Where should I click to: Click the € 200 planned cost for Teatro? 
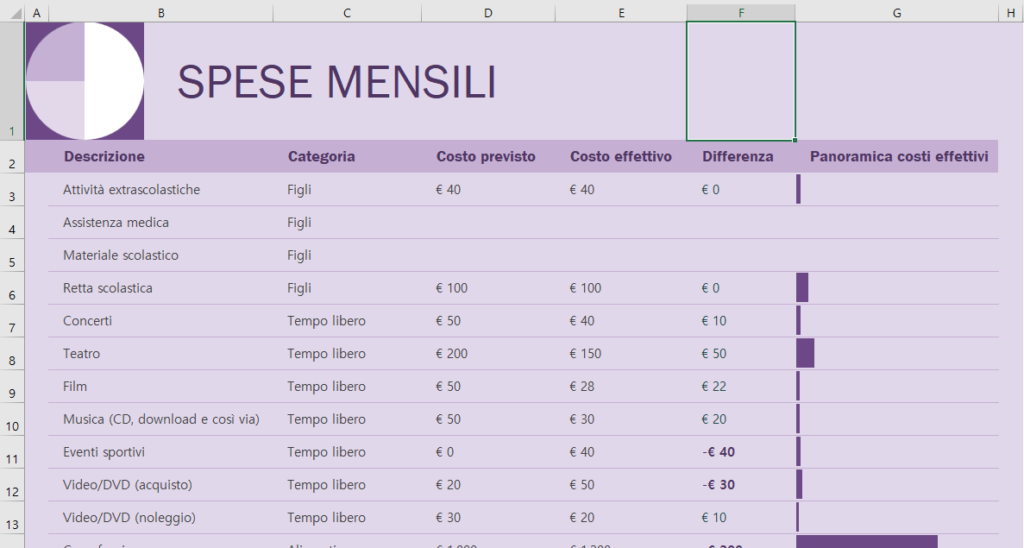pos(452,353)
